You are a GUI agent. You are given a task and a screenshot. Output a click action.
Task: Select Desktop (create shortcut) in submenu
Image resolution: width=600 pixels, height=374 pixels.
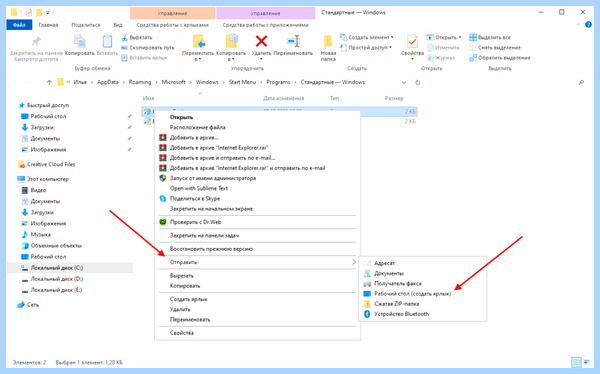[x=412, y=294]
